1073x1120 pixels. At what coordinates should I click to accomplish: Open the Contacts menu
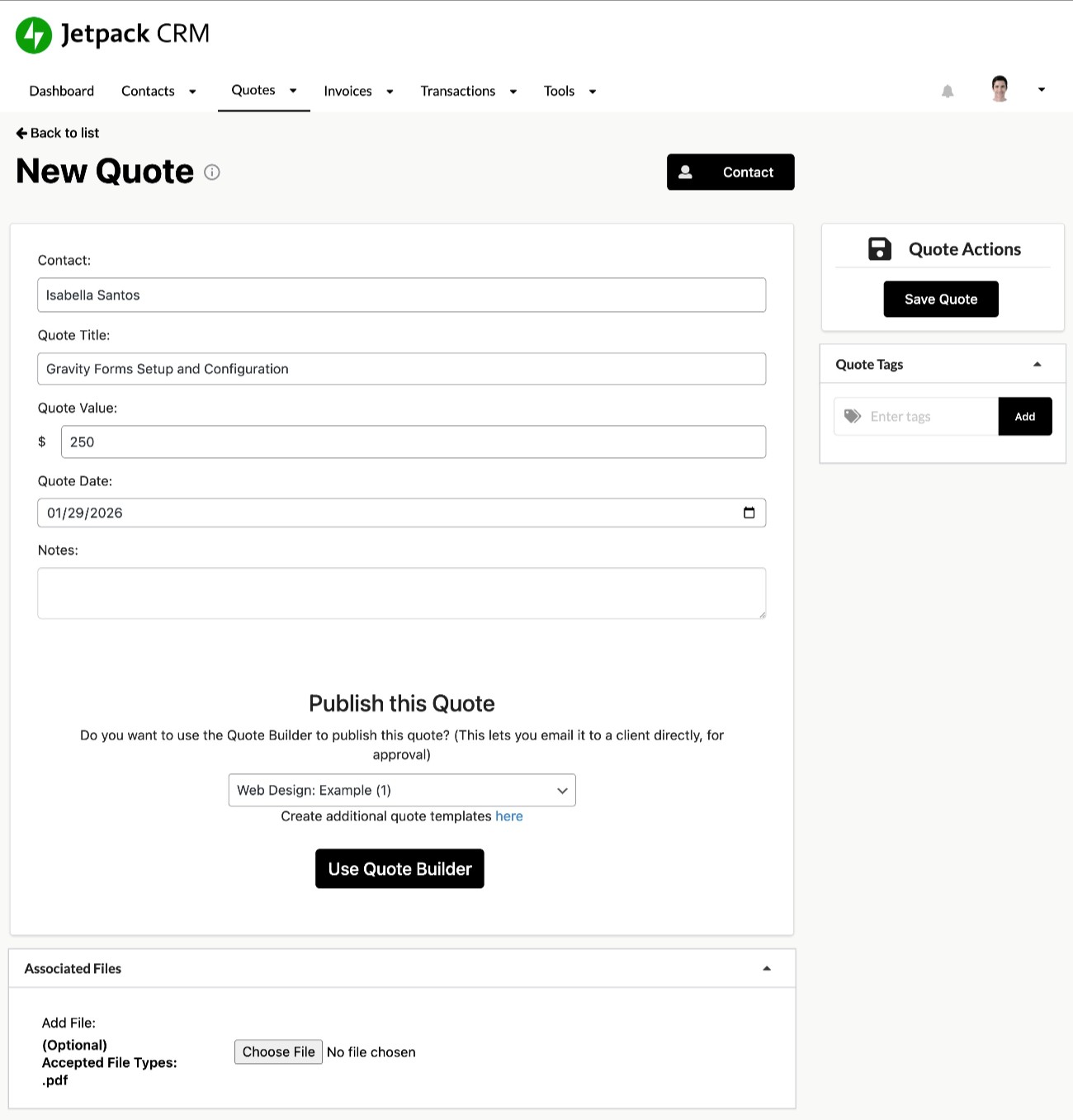tap(148, 91)
